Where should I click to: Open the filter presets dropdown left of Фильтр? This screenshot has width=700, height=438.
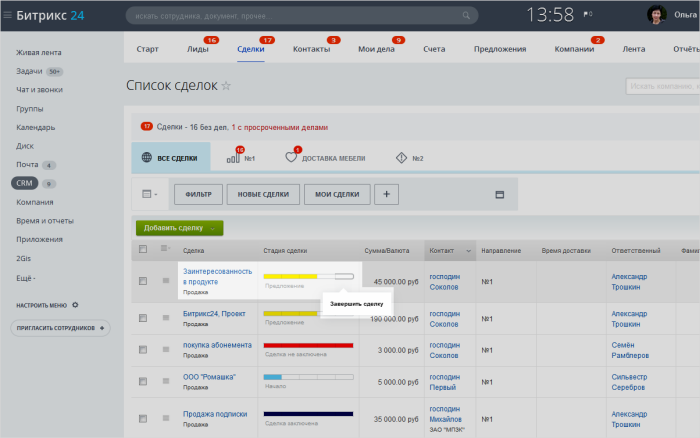[x=150, y=194]
